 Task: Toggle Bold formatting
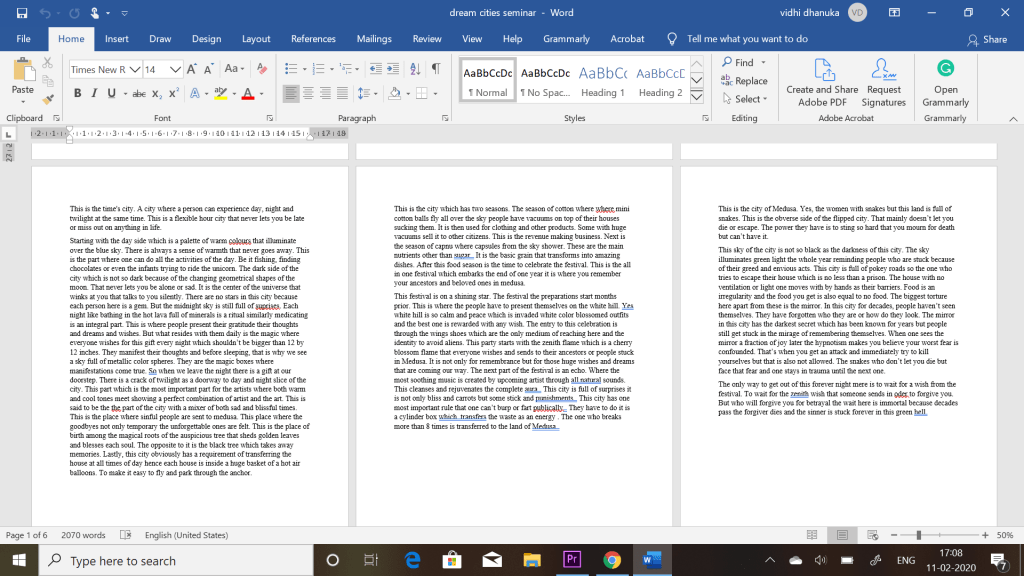coord(78,93)
